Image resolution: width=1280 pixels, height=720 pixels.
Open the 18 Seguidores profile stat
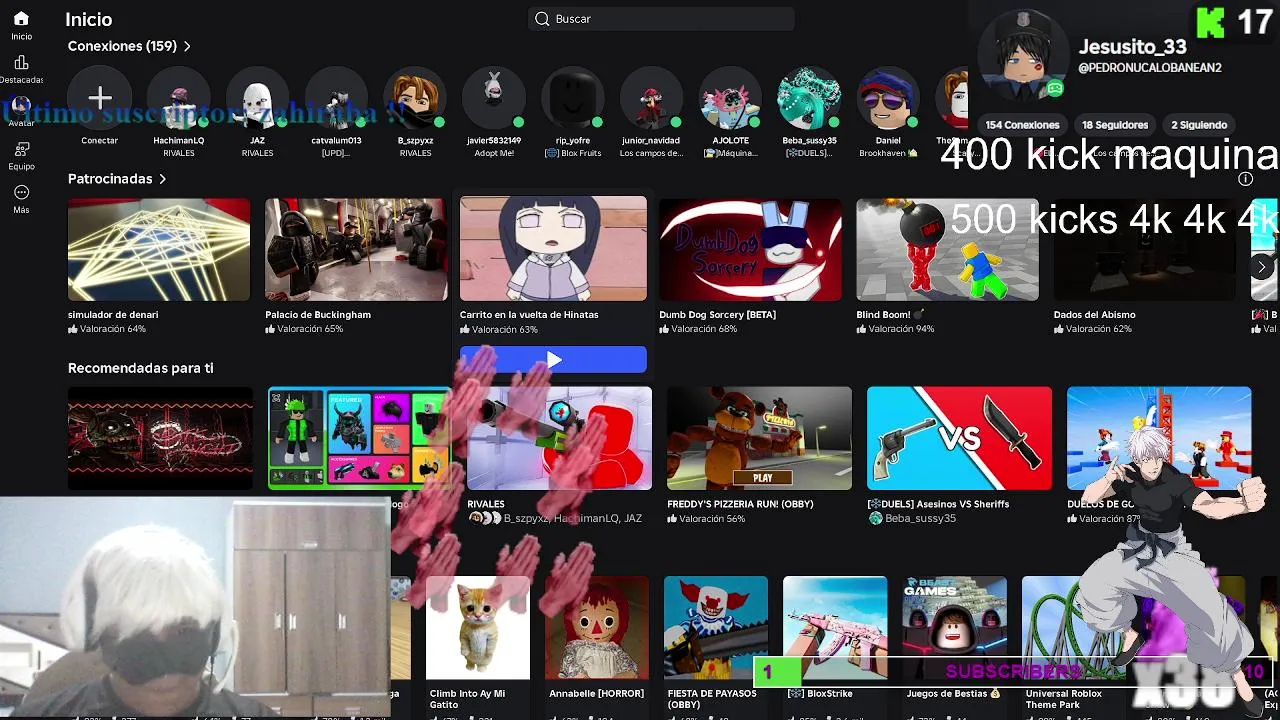(x=1115, y=125)
